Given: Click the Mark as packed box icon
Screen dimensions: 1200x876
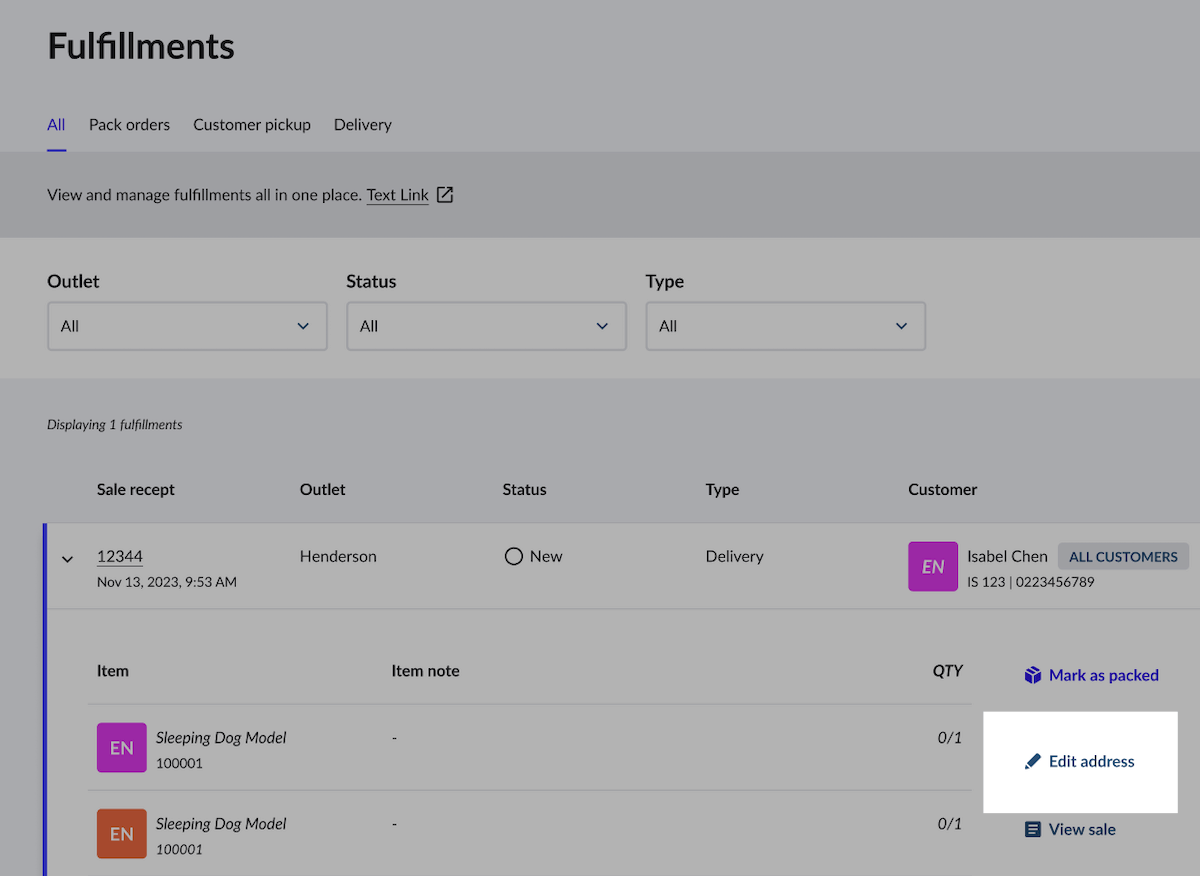Looking at the screenshot, I should click(x=1033, y=676).
